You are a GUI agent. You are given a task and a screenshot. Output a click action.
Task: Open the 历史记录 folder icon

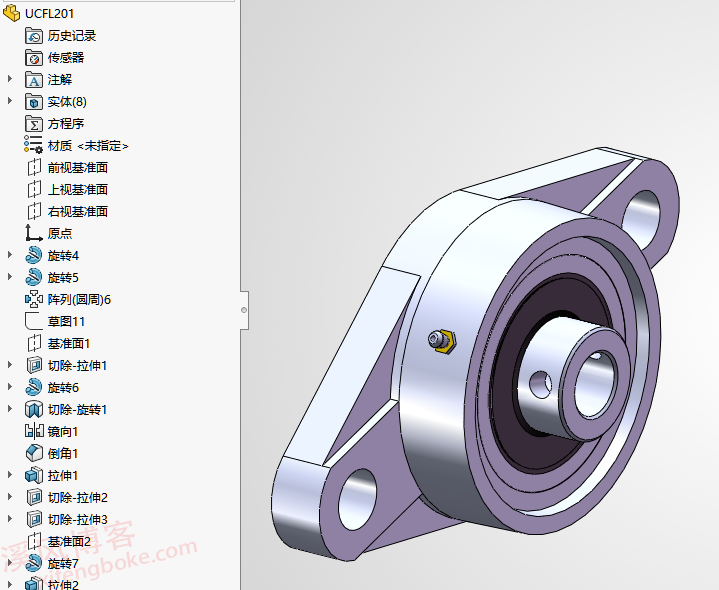[34, 36]
